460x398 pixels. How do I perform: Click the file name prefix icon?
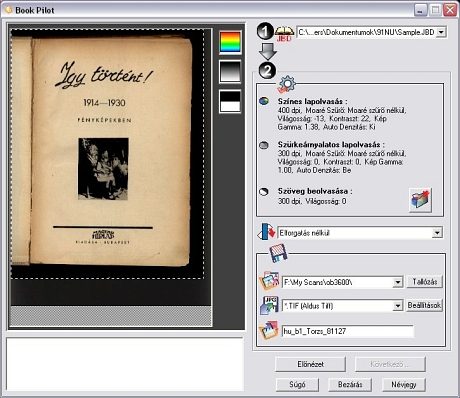269,330
